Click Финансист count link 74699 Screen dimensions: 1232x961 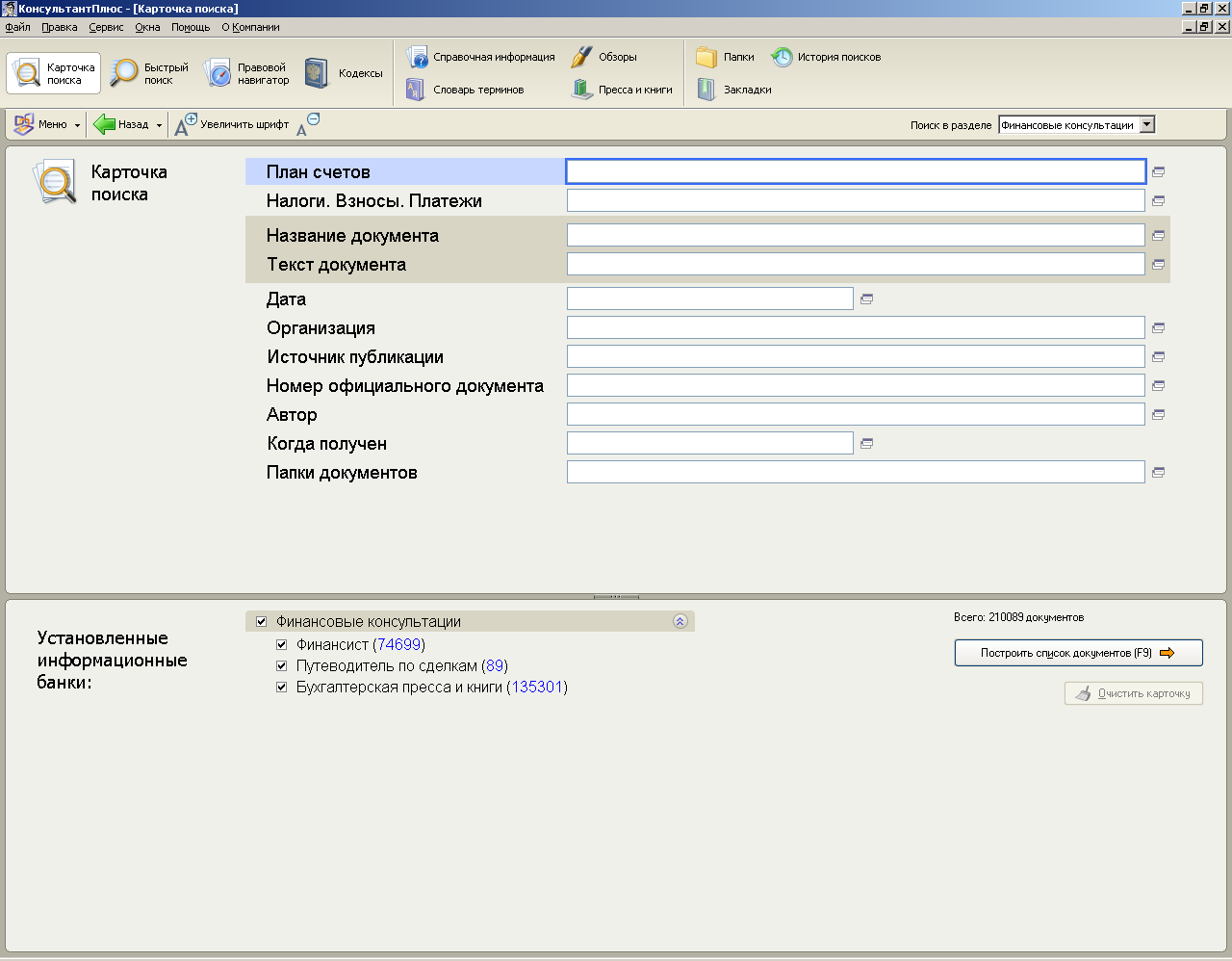[399, 645]
